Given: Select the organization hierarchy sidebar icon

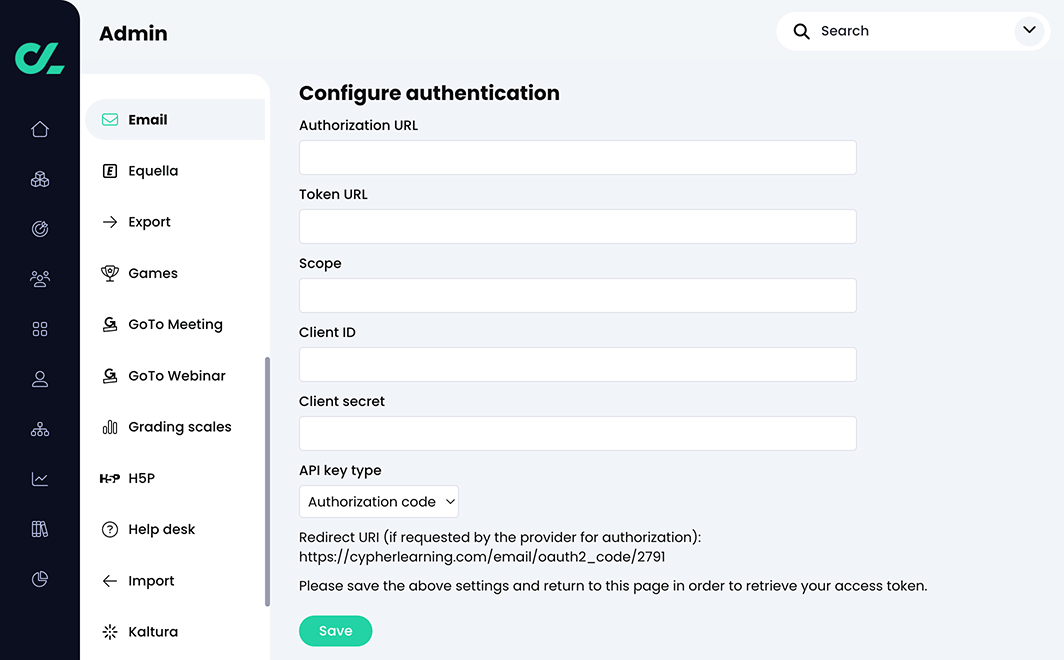Looking at the screenshot, I should click(x=39, y=429).
